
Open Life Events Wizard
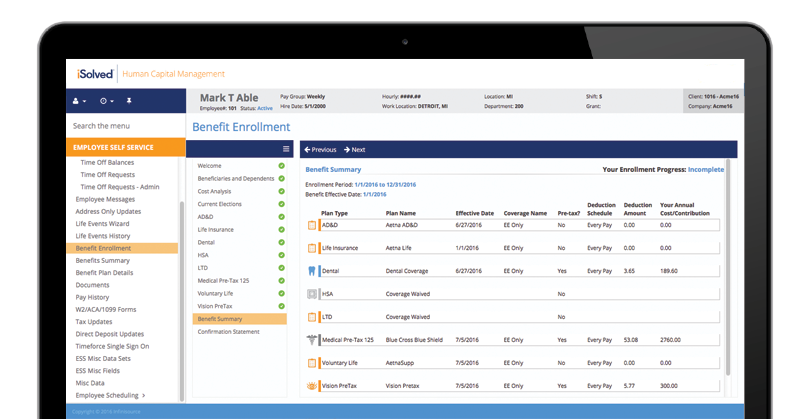[102, 224]
